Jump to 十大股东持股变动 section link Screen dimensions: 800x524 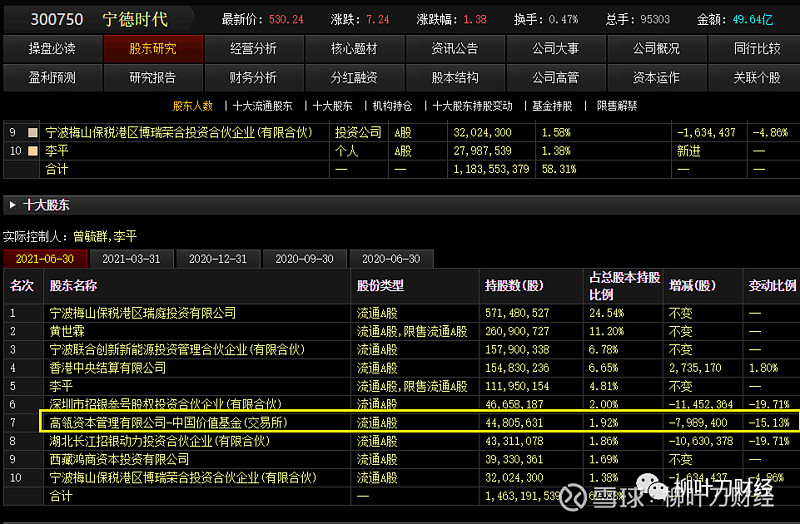(x=472, y=106)
